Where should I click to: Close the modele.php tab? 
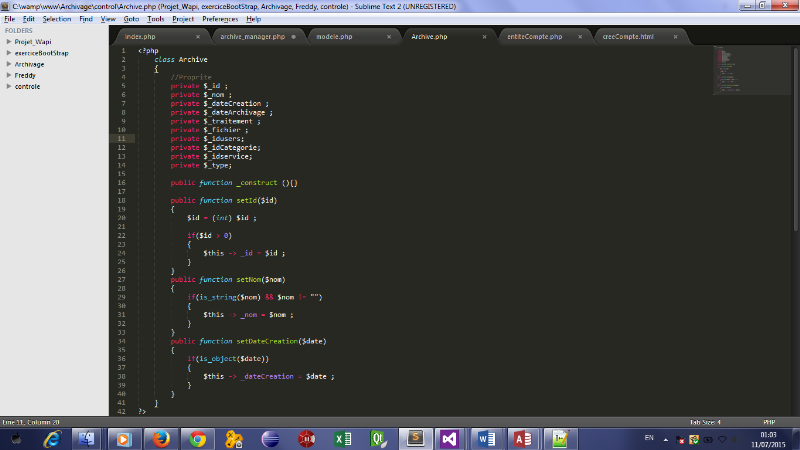[390, 37]
